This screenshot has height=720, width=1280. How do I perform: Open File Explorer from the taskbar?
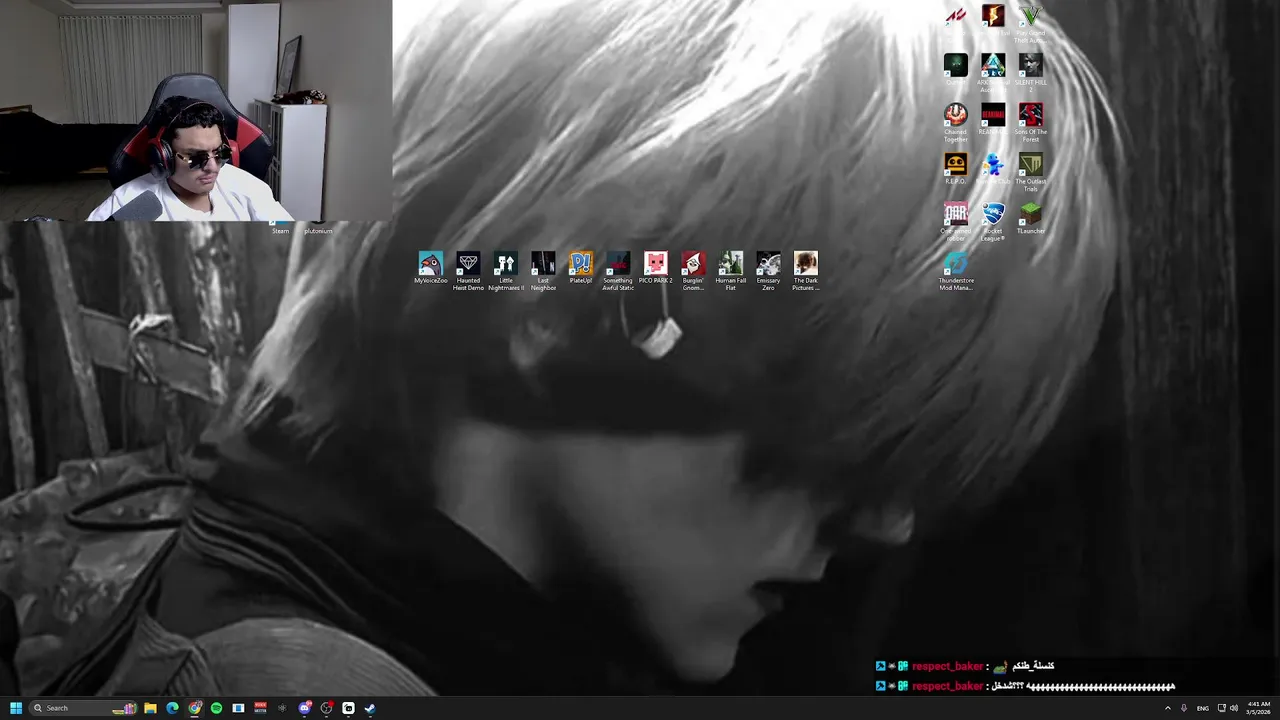150,708
